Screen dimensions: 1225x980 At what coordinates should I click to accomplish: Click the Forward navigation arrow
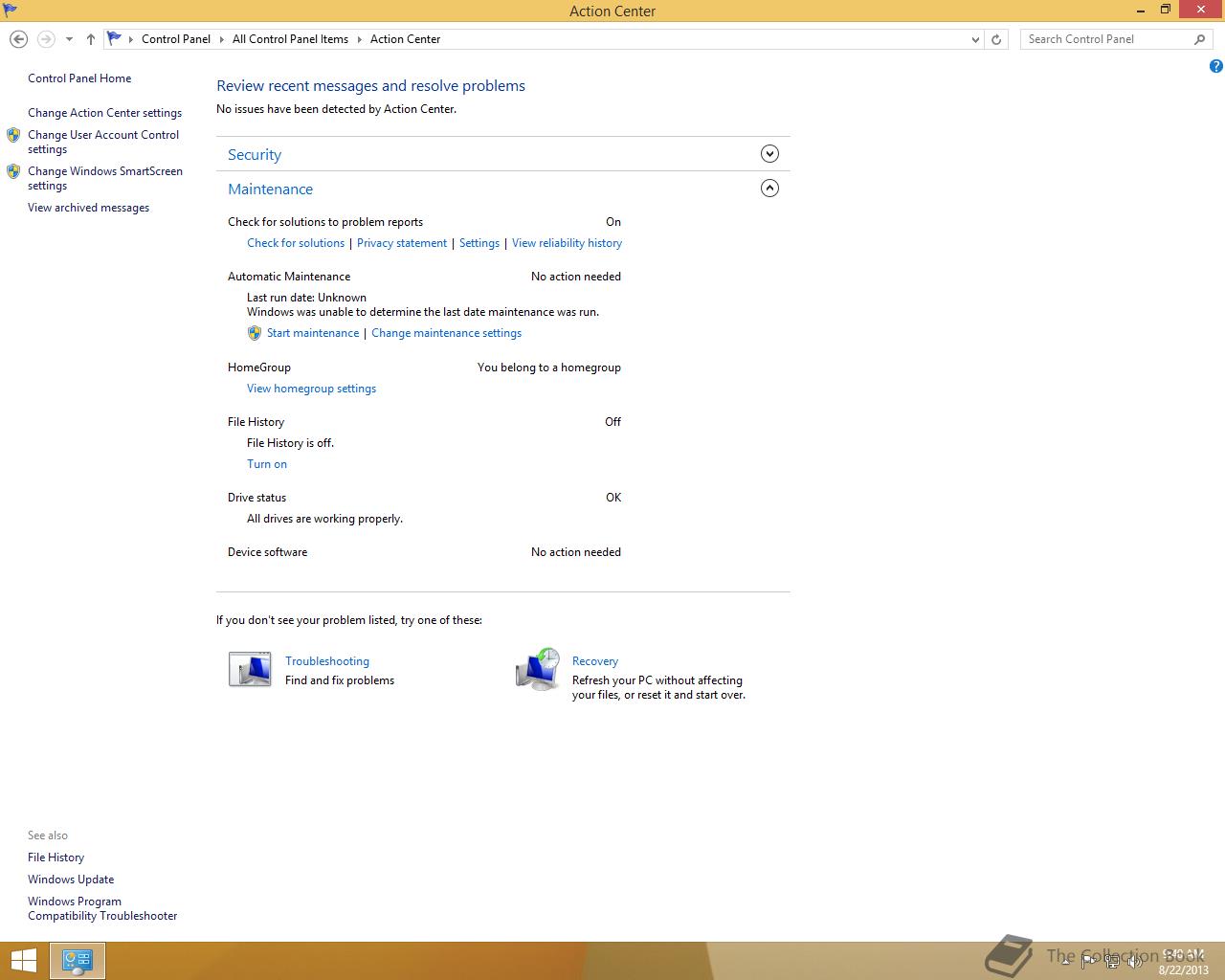46,39
